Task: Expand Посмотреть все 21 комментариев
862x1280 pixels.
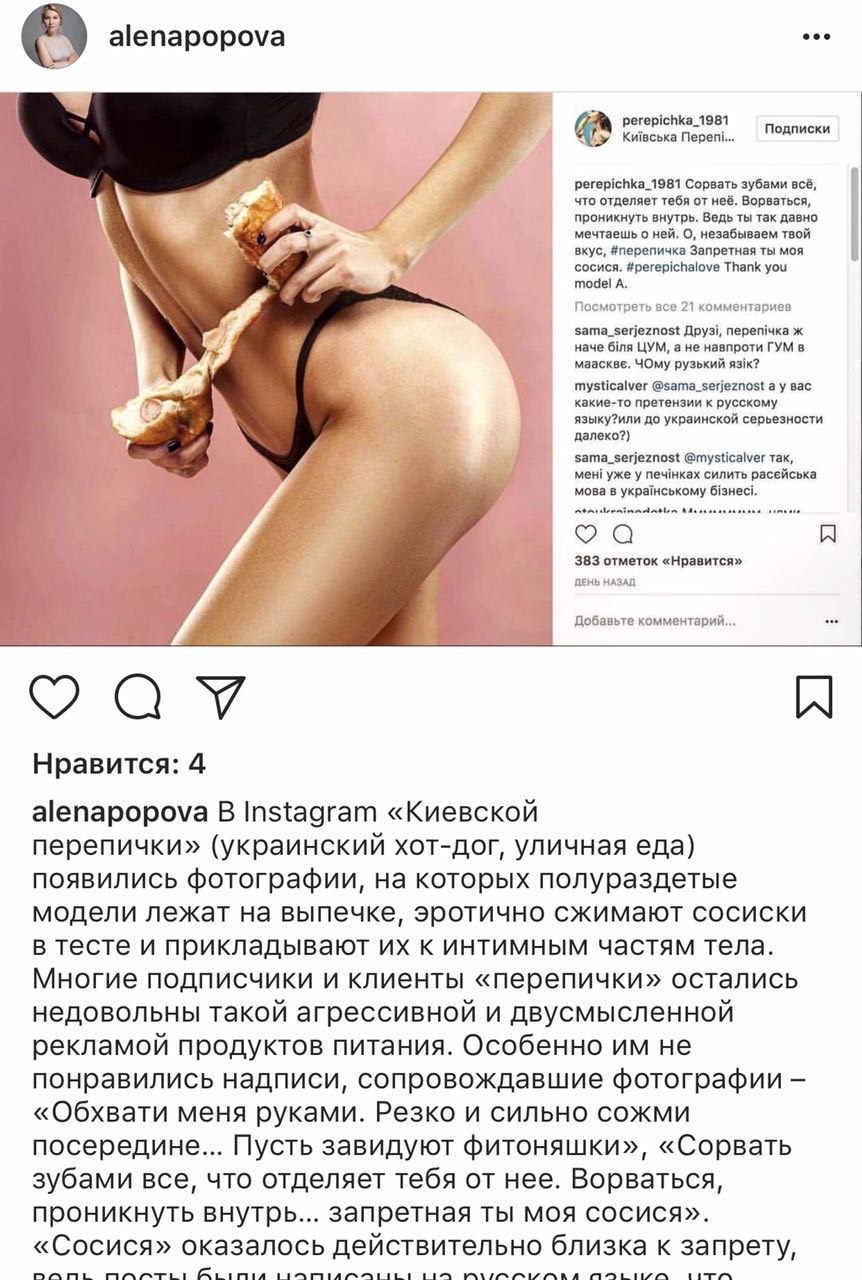Action: (x=682, y=306)
